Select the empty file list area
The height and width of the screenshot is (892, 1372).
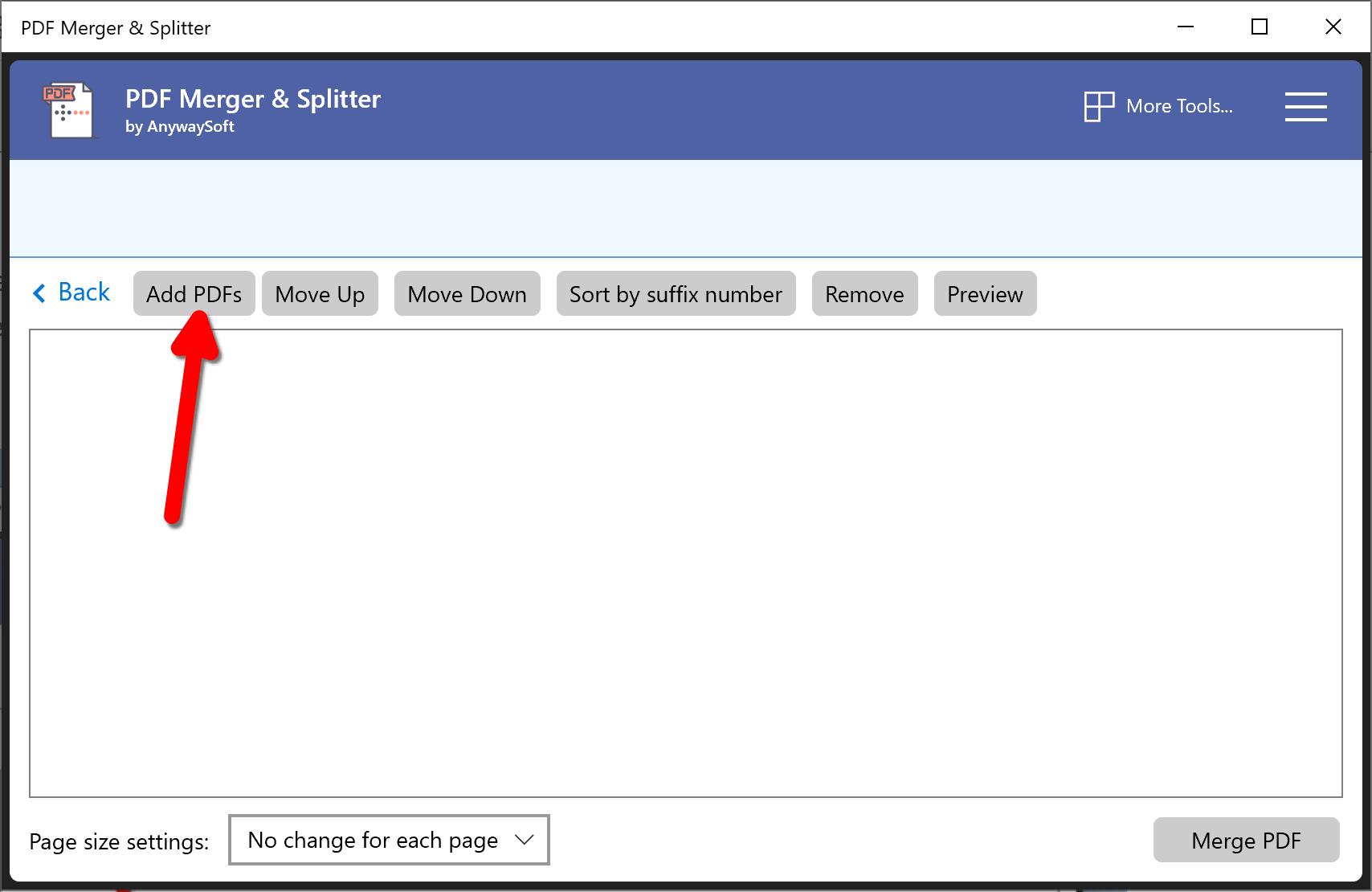point(686,563)
